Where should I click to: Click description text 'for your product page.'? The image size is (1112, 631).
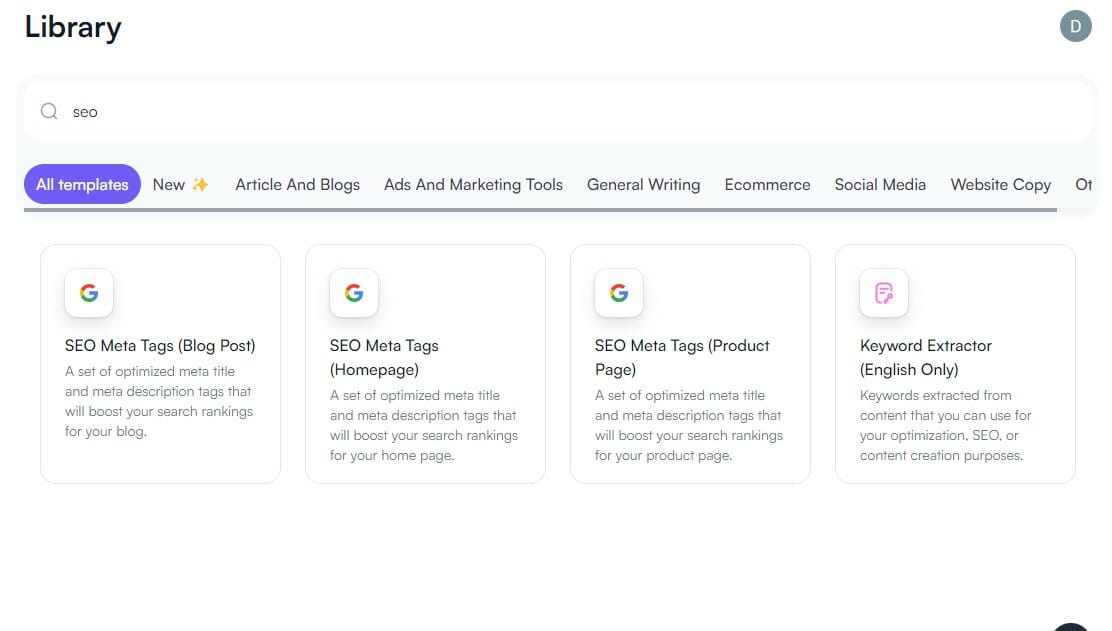coord(663,455)
